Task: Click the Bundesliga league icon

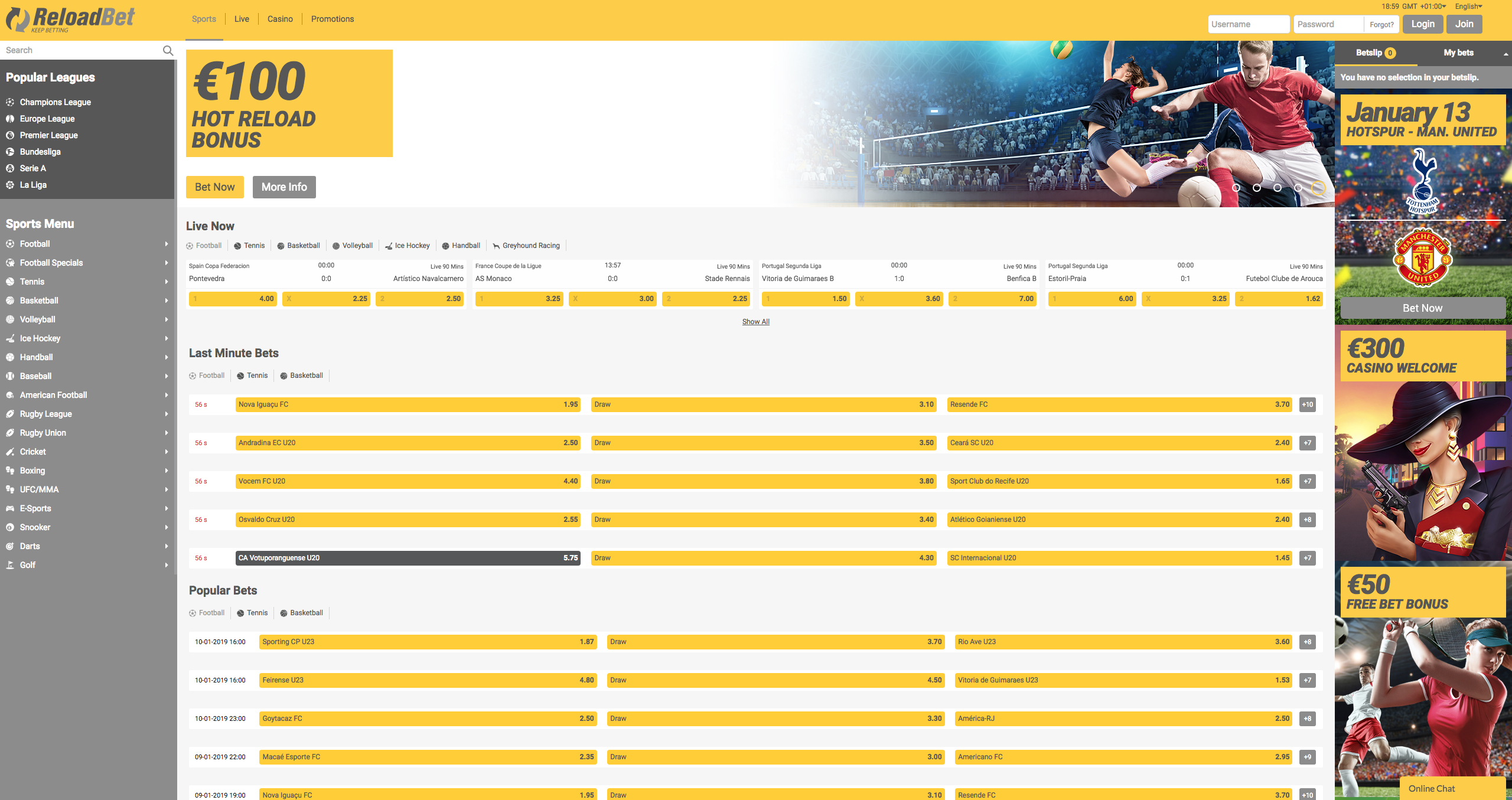Action: 10,152
